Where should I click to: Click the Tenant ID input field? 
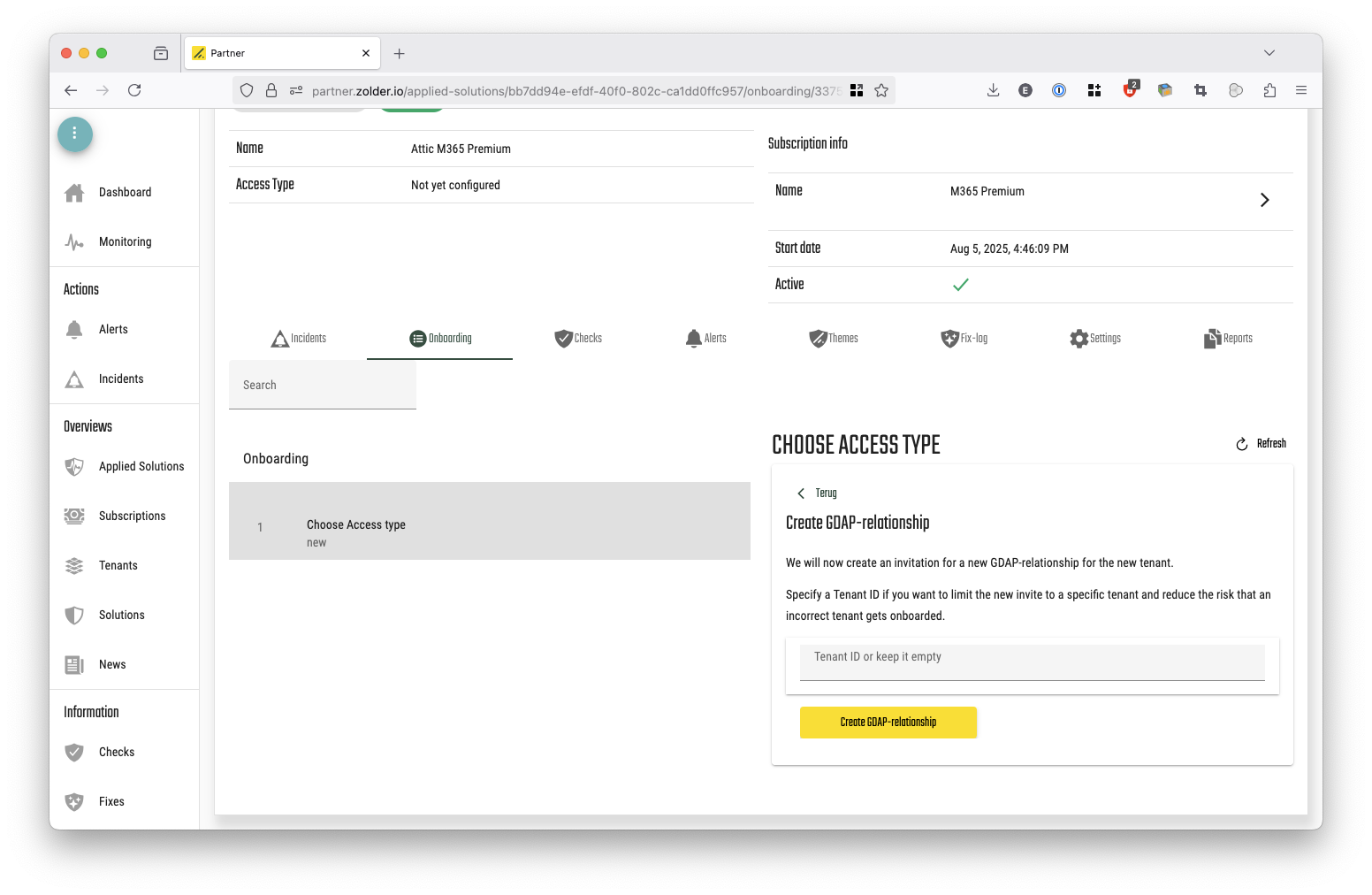[1032, 662]
